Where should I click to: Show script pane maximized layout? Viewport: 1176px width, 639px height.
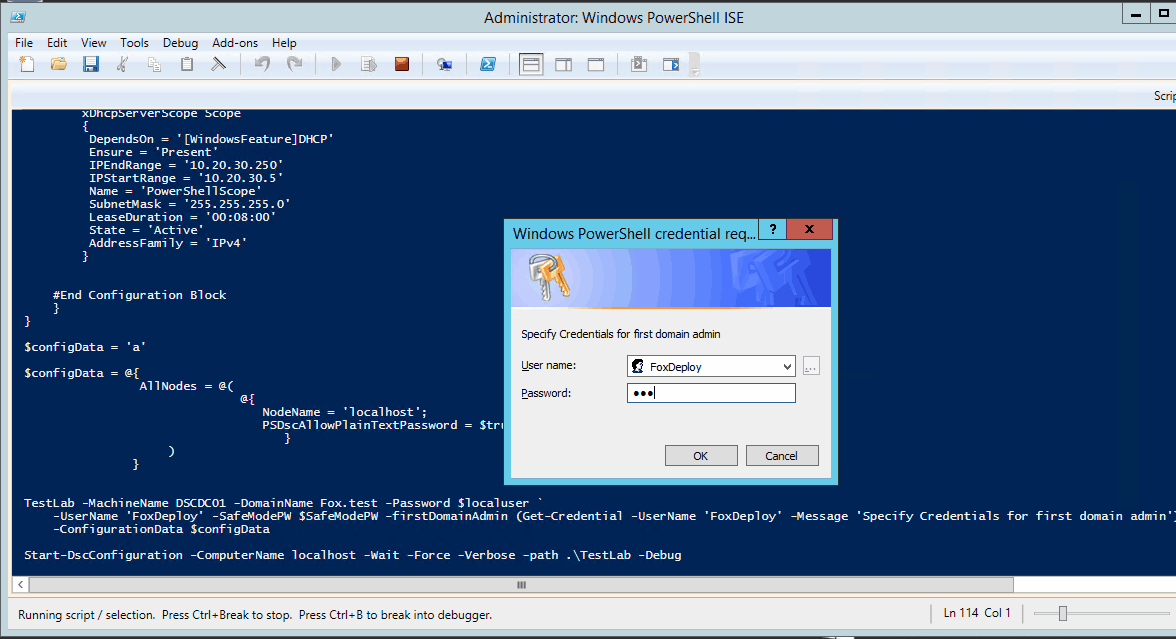coord(596,64)
